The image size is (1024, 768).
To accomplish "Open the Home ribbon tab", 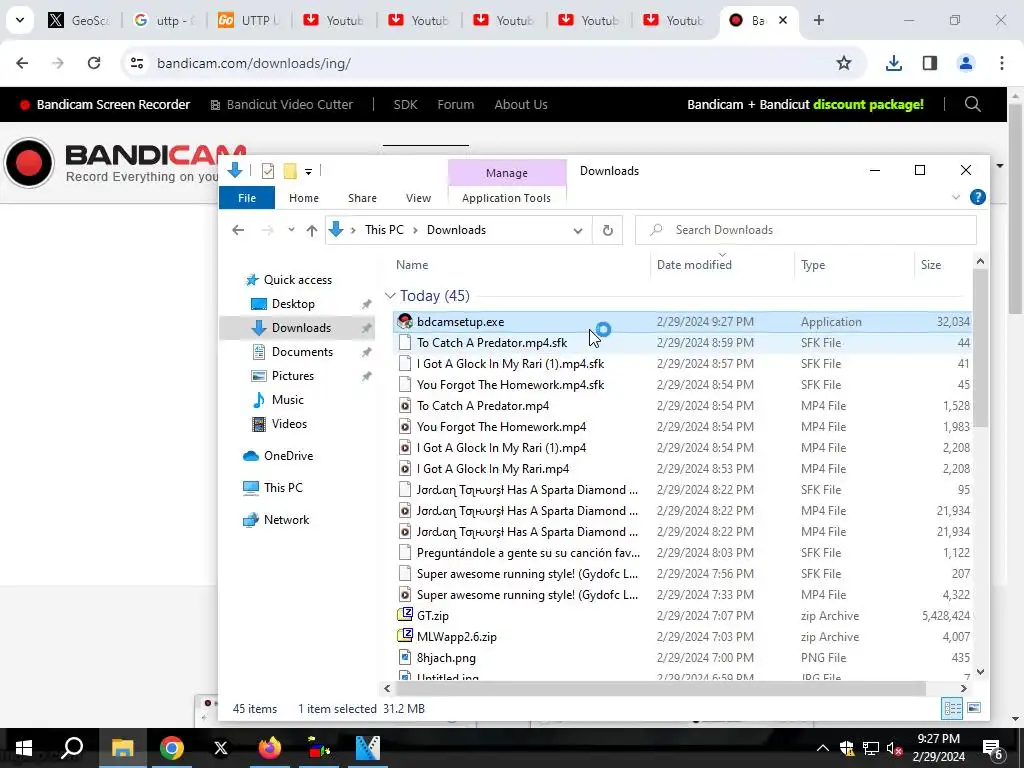I will (x=304, y=198).
